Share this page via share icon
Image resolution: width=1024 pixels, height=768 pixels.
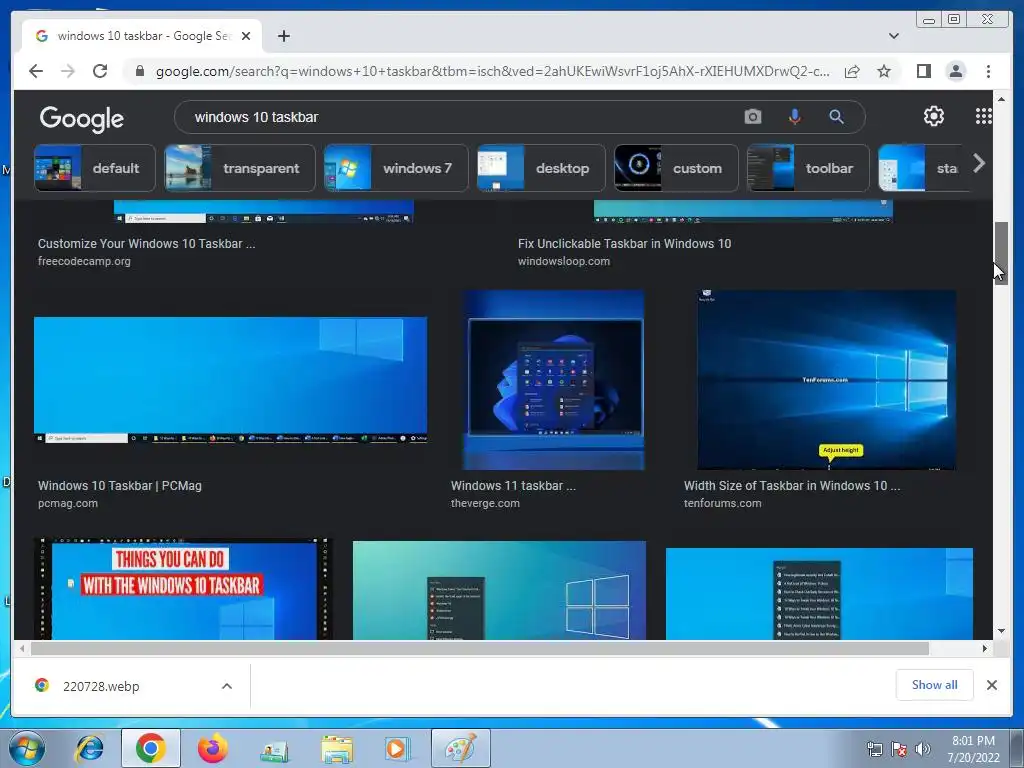point(852,71)
